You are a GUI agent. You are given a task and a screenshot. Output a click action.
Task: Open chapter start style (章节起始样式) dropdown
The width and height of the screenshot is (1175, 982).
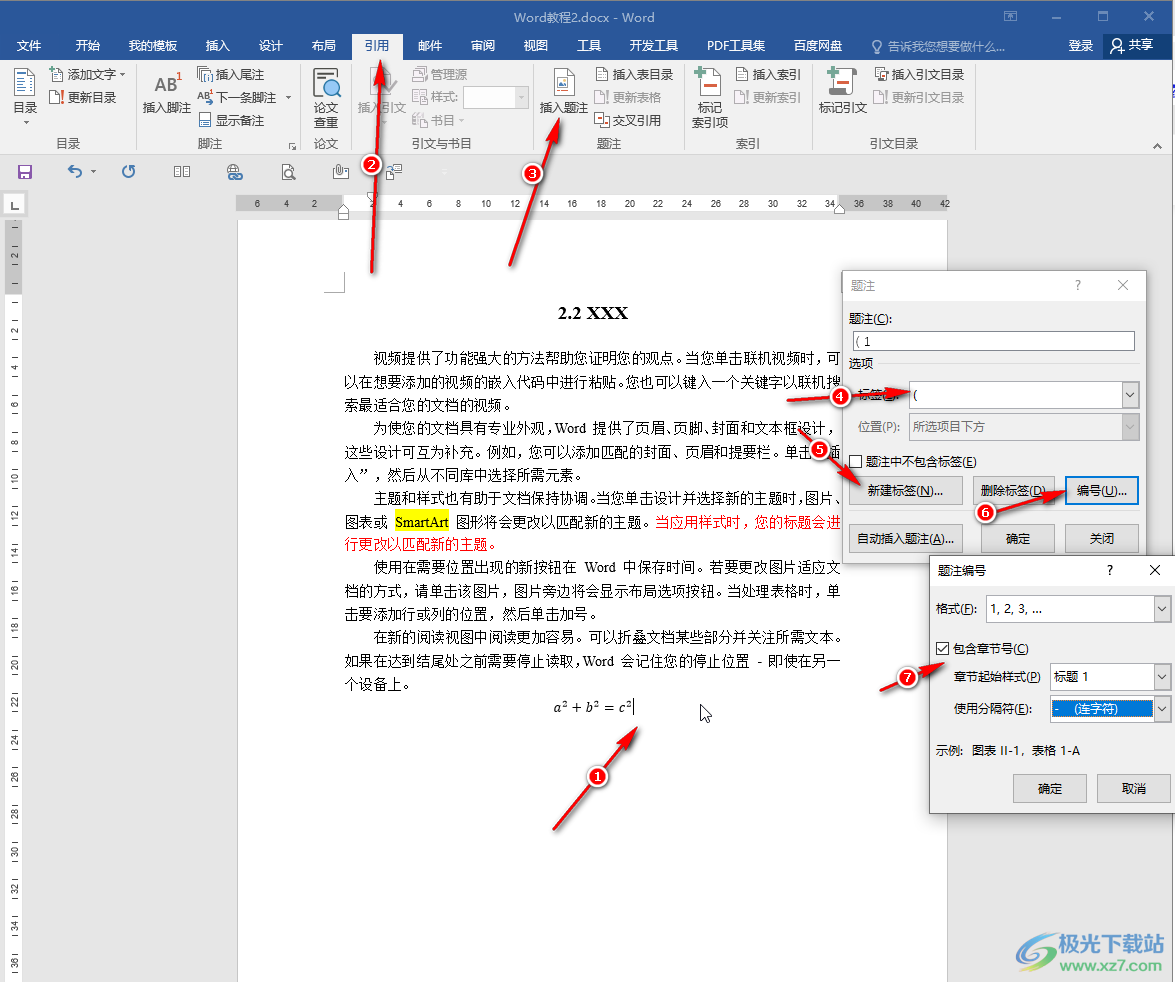[1162, 676]
